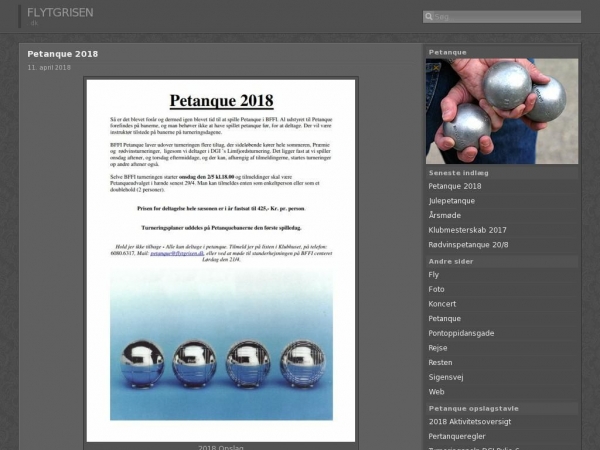The image size is (600, 450).
Task: Focus the Søg search field
Action: tap(502, 16)
